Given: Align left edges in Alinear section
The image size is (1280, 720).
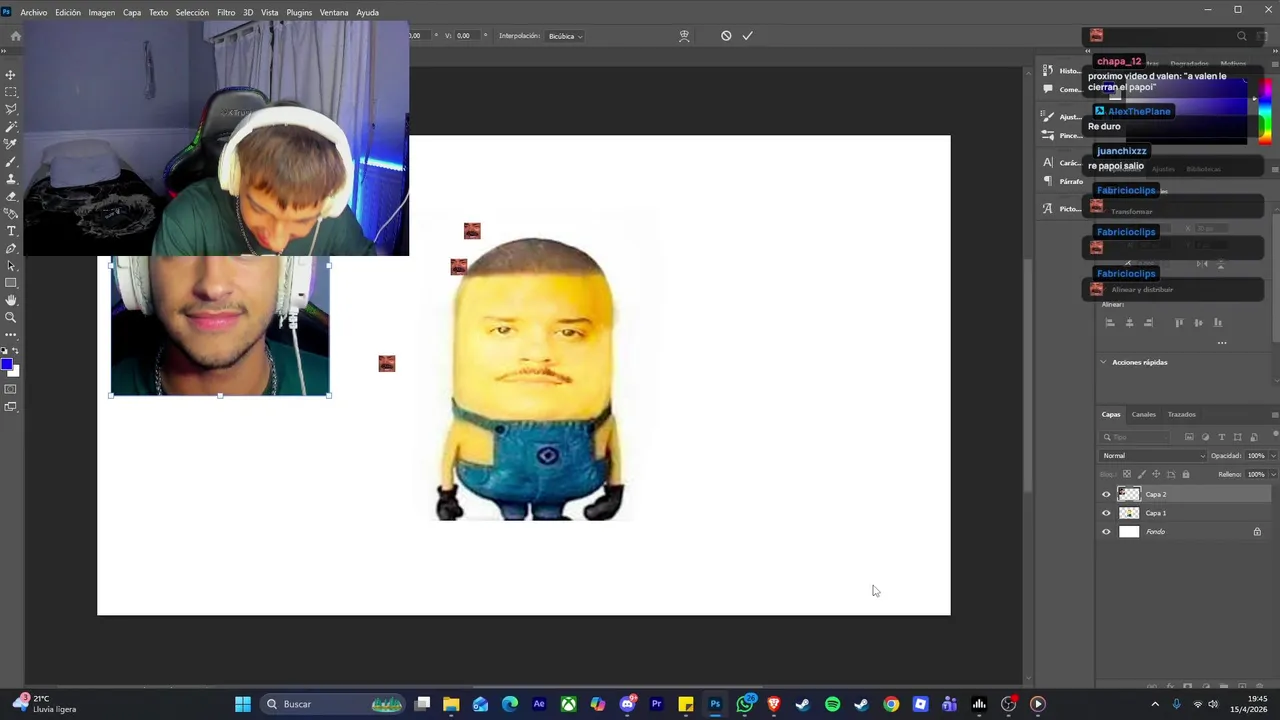Looking at the screenshot, I should coord(1109,322).
